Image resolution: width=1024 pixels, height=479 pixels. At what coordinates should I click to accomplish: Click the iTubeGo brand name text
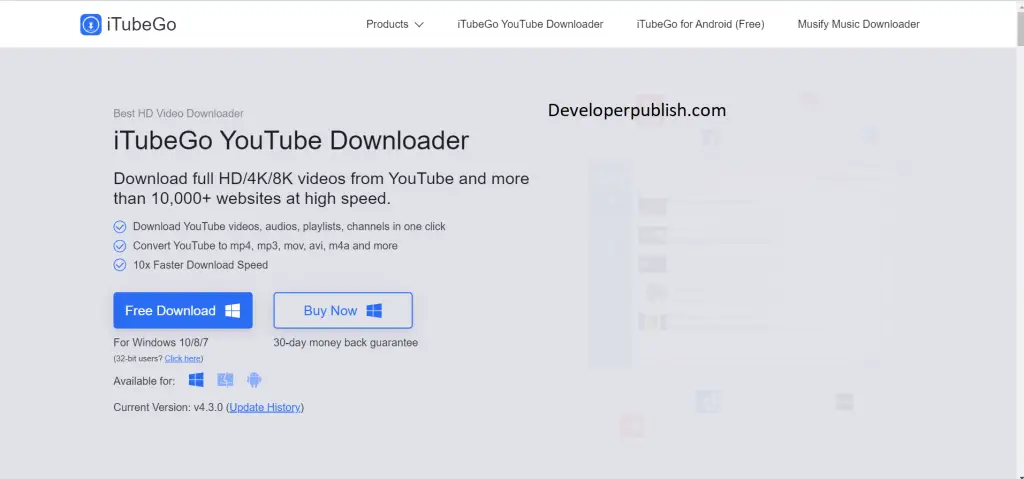click(x=141, y=24)
